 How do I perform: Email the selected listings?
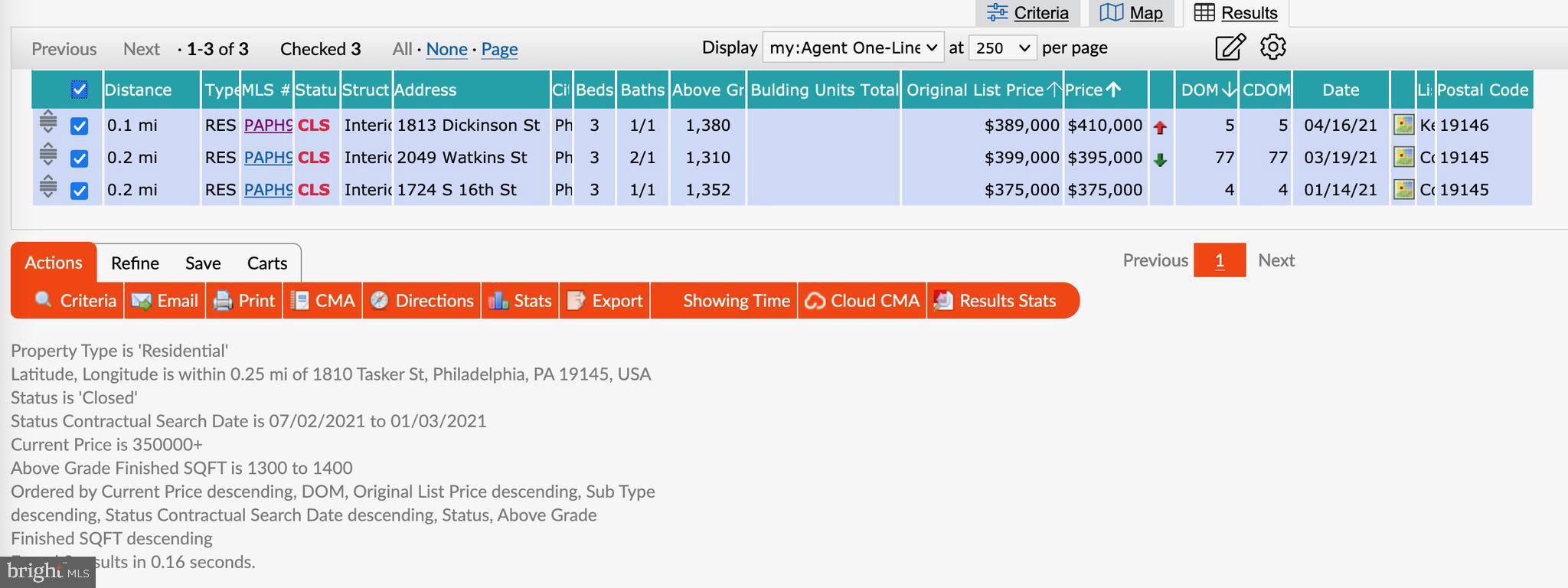(x=165, y=301)
